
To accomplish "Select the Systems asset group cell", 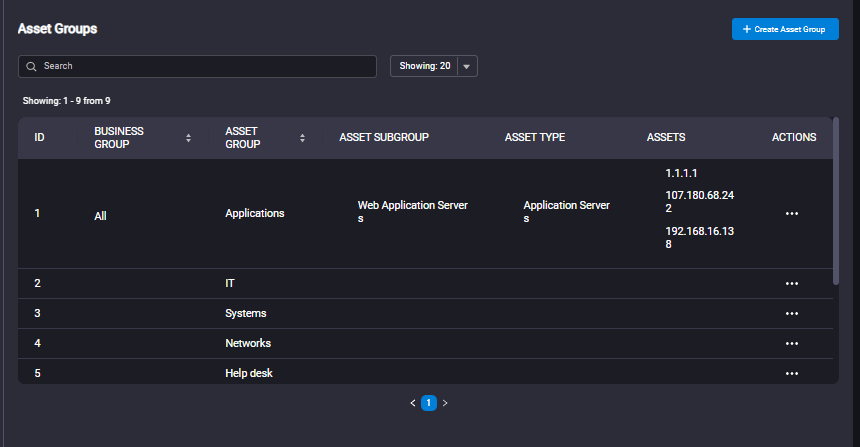I will coord(246,314).
